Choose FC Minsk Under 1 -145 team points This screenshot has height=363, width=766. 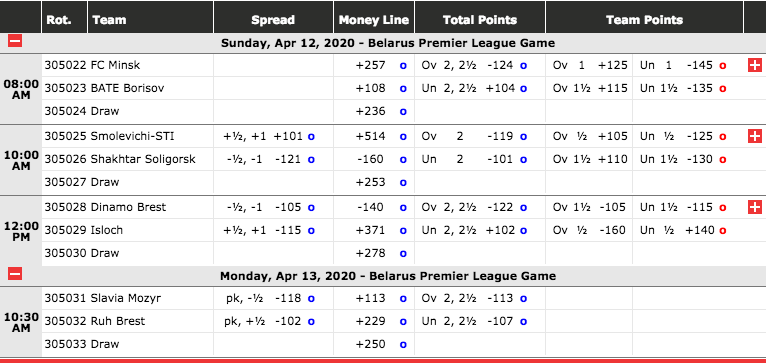723,65
